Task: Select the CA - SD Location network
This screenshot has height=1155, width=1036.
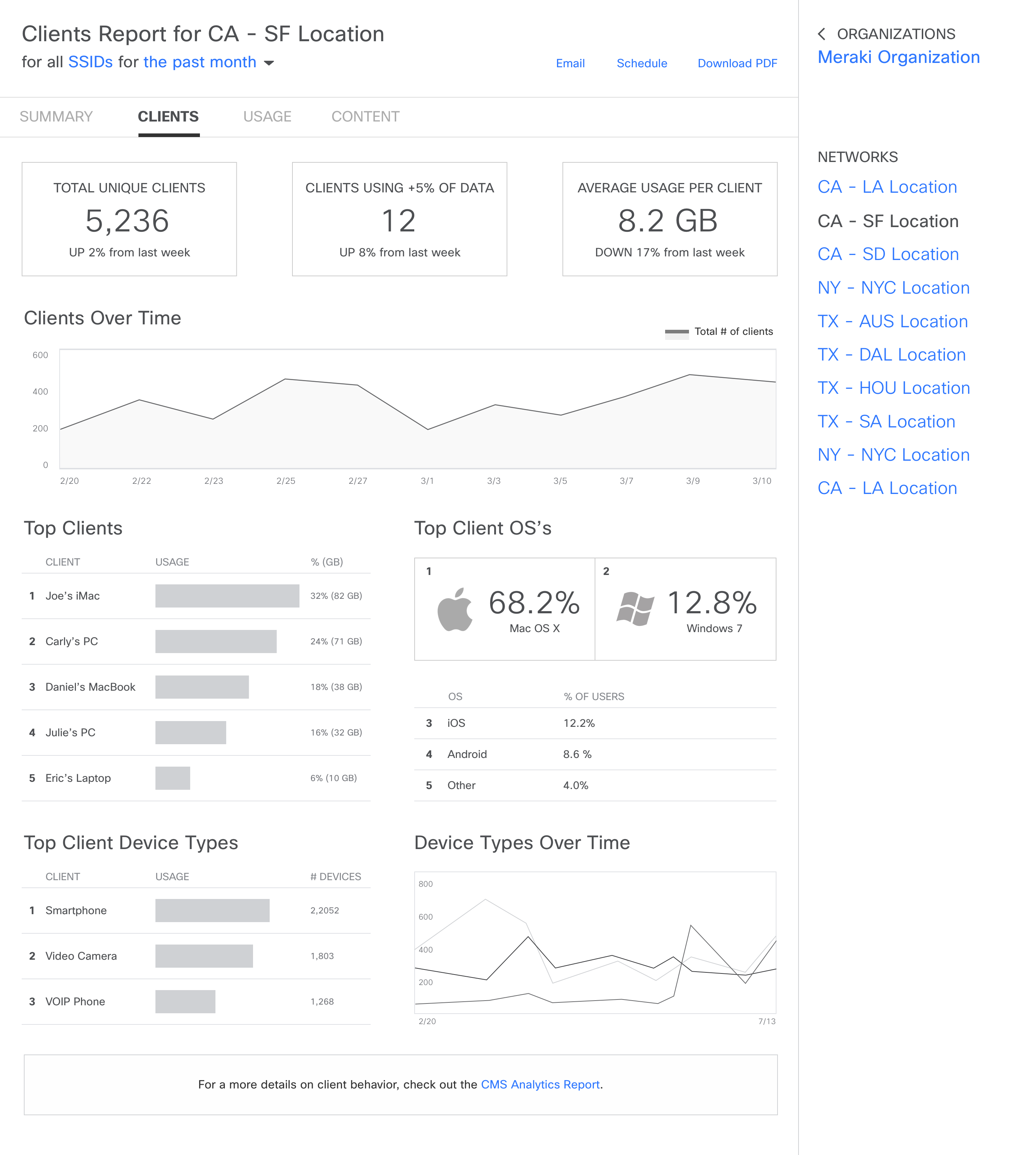Action: click(887, 254)
